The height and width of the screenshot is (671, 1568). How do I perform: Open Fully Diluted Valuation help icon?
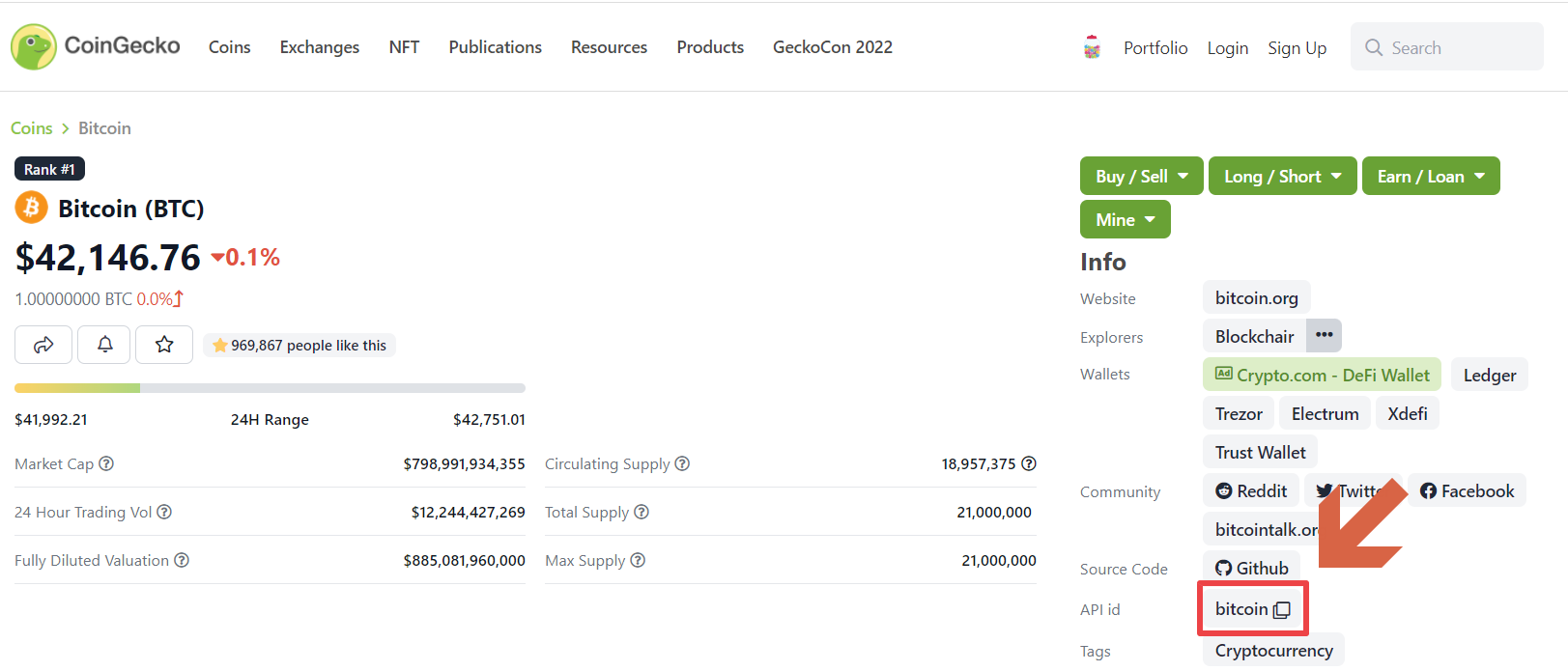(x=182, y=560)
